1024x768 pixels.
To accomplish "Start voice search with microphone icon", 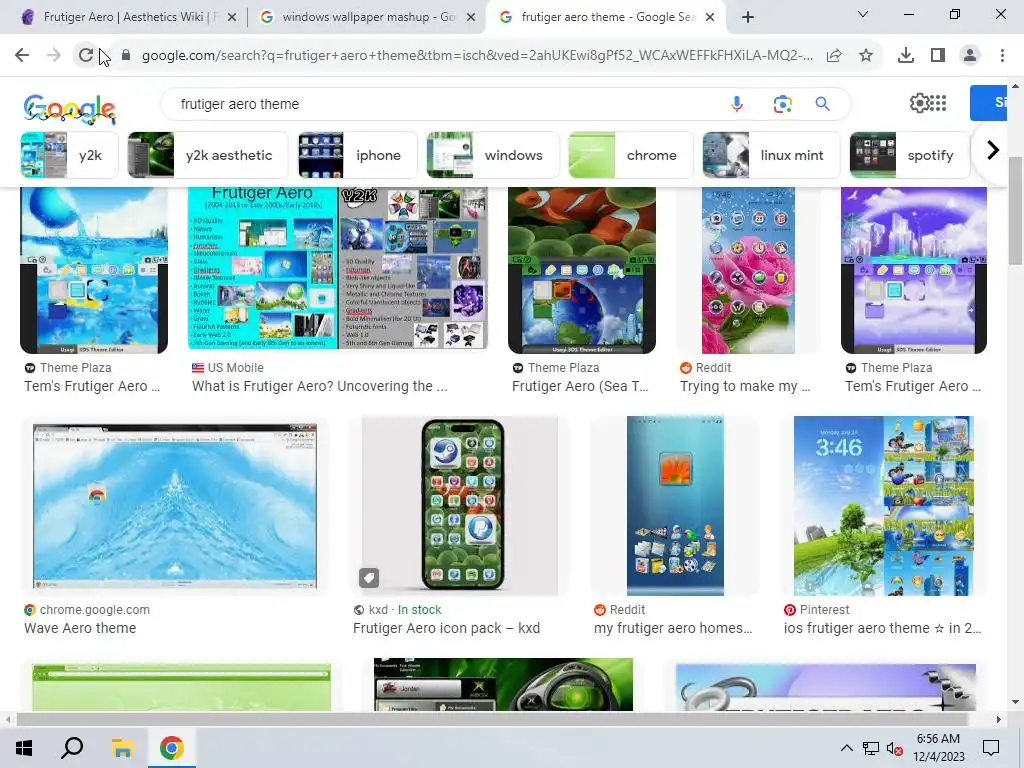I will pos(737,104).
